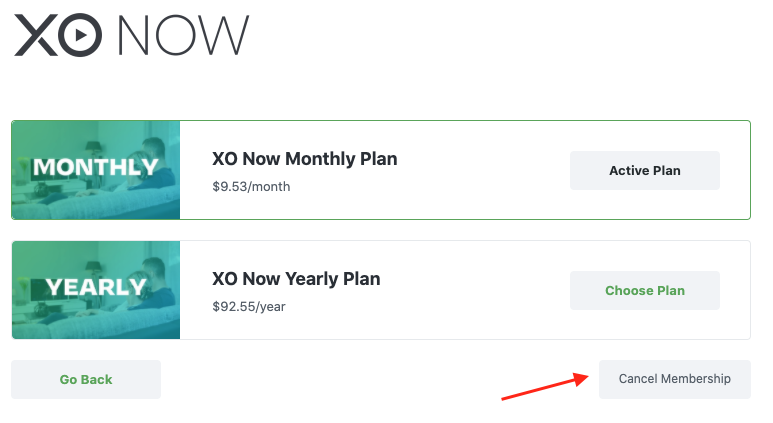Image resolution: width=773 pixels, height=423 pixels.
Task: Click the $92.55/year price text
Action: click(x=248, y=307)
